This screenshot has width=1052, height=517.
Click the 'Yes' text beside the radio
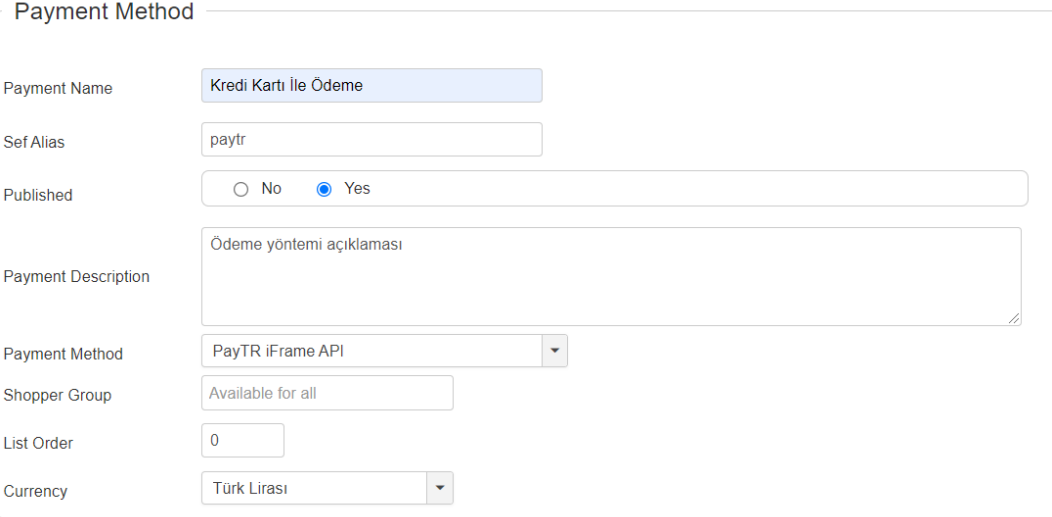[x=357, y=189]
